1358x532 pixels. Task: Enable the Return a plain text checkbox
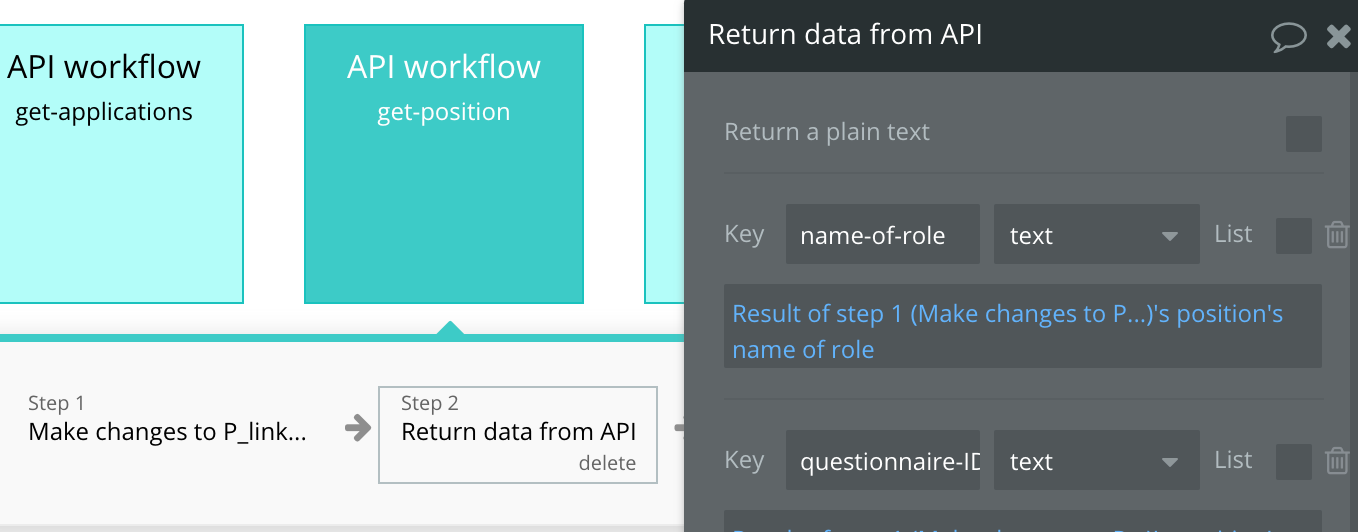pyautogui.click(x=1303, y=133)
